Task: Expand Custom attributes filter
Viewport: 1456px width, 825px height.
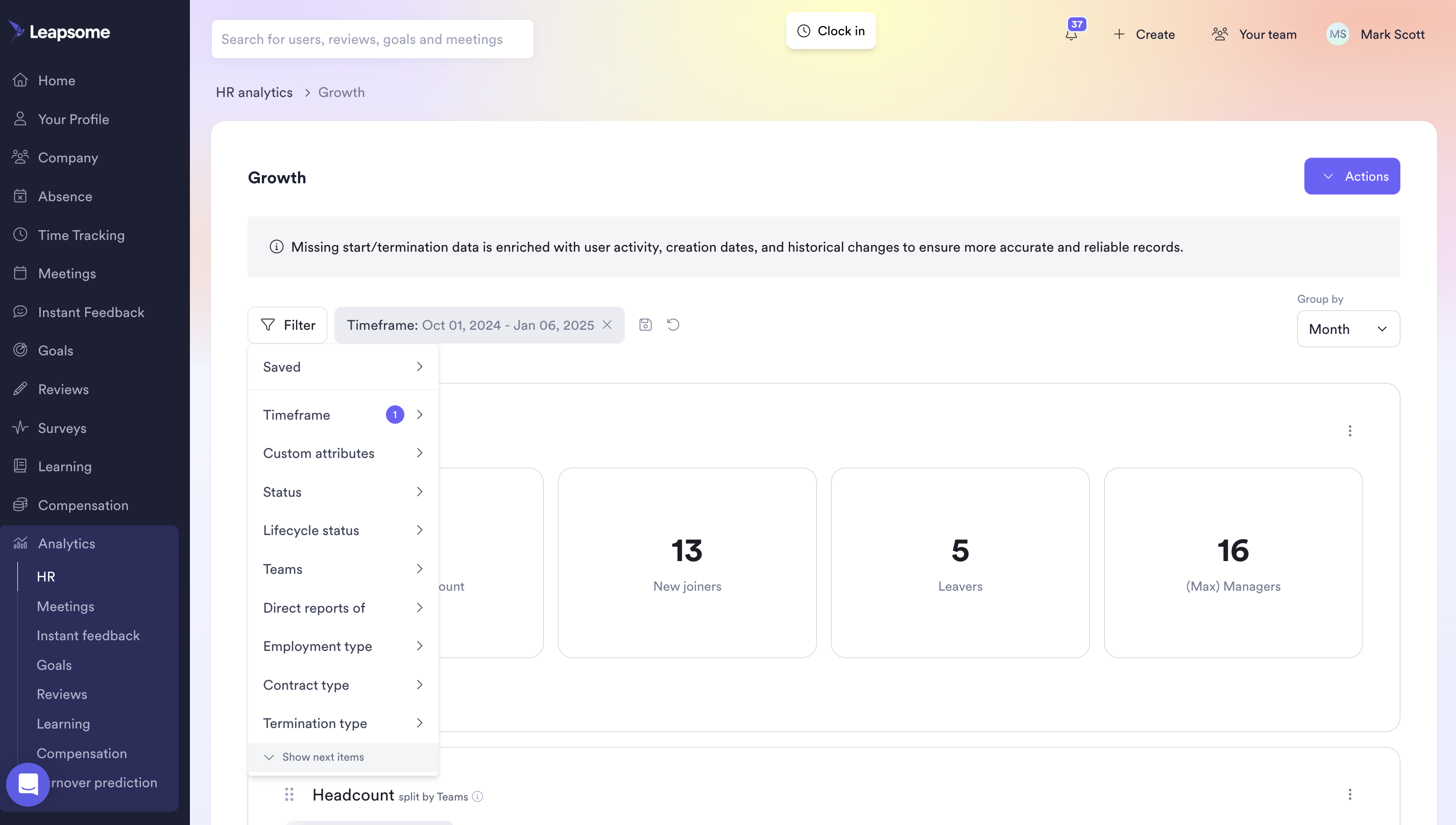Action: 343,453
